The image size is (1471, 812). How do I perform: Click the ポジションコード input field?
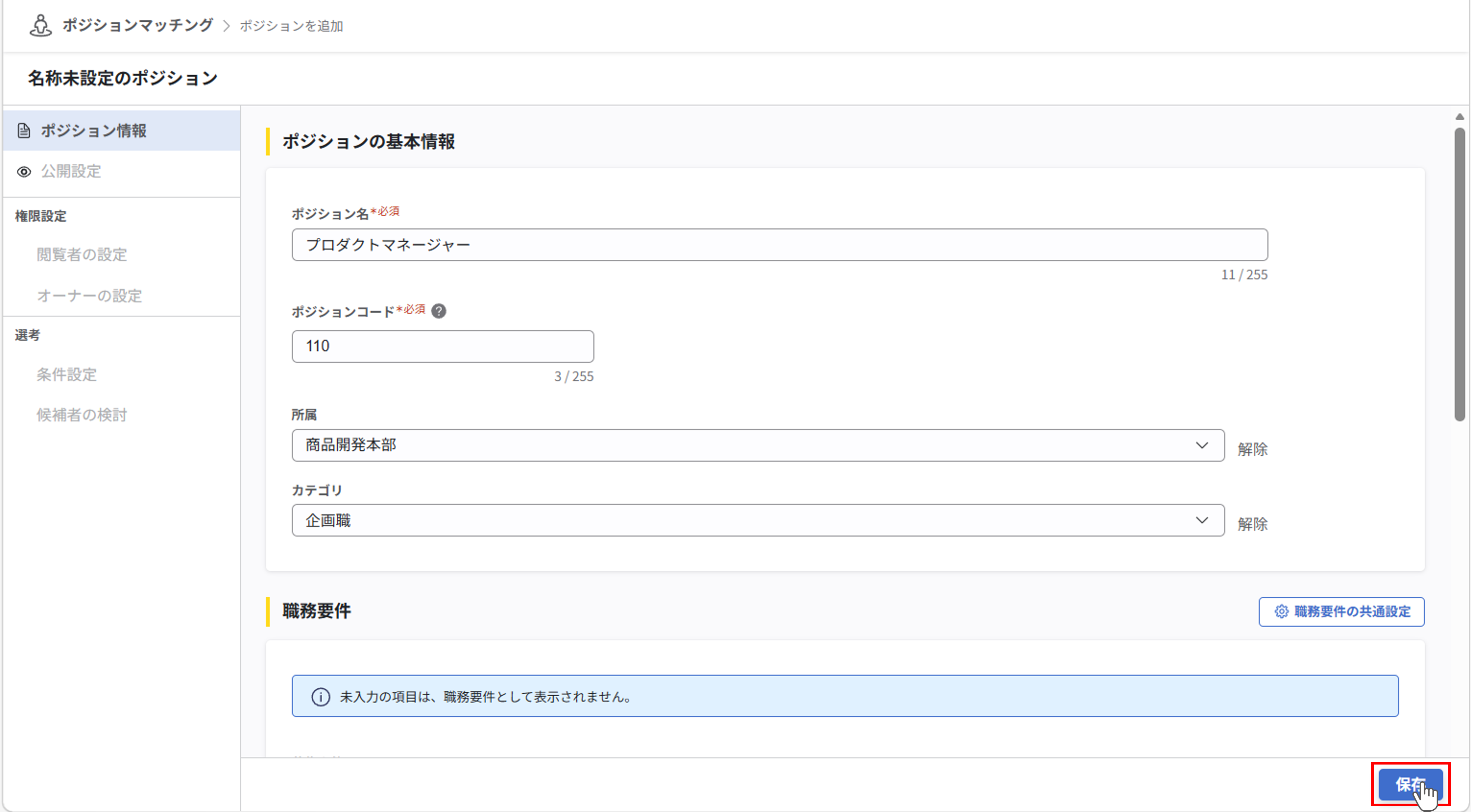[x=443, y=346]
